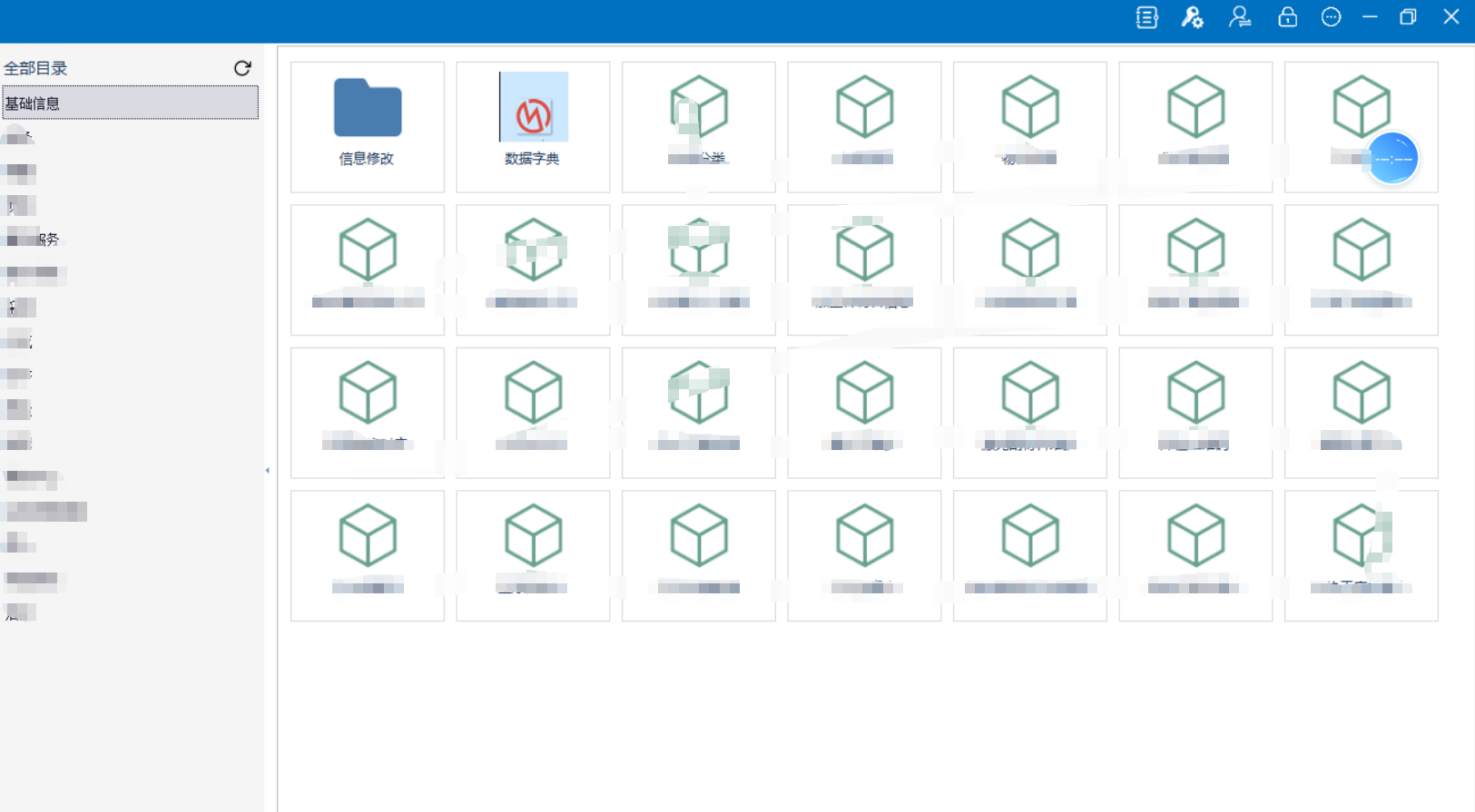Select 基础信息 in the directory sidebar
The width and height of the screenshot is (1475, 812).
(x=130, y=103)
